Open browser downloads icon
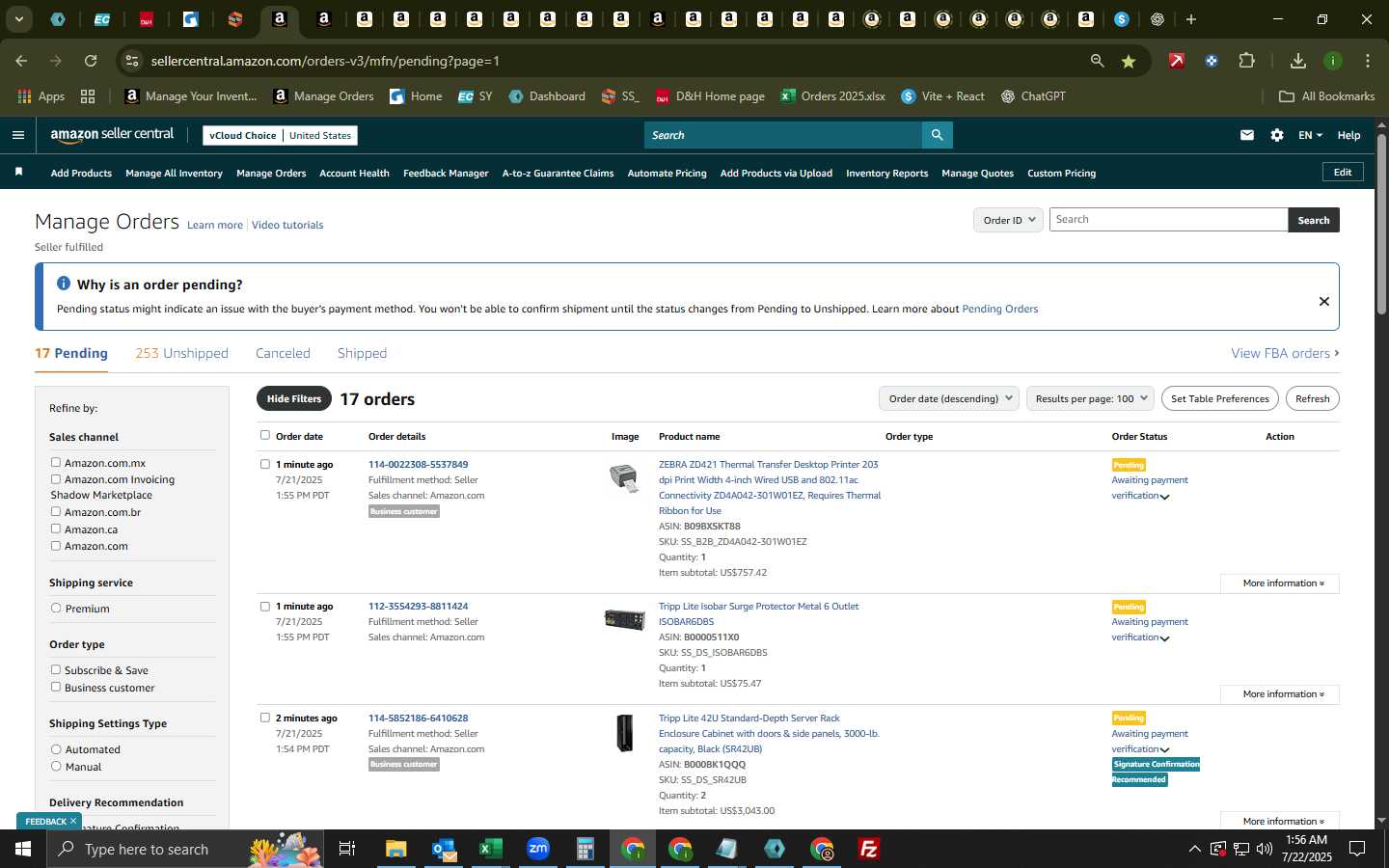This screenshot has height=868, width=1389. [1298, 61]
